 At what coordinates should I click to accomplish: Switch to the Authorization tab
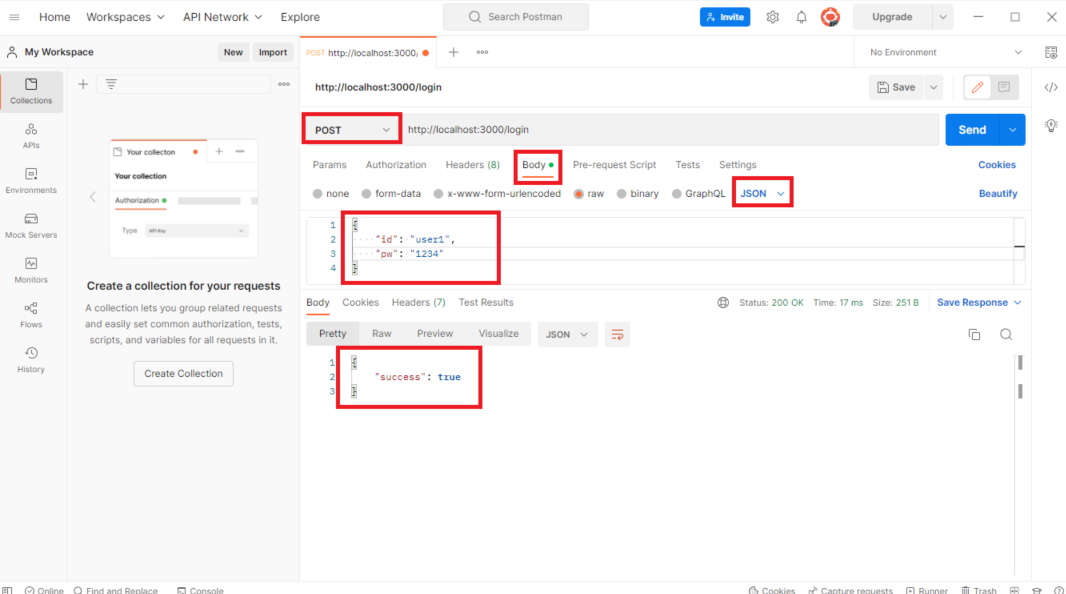point(396,164)
